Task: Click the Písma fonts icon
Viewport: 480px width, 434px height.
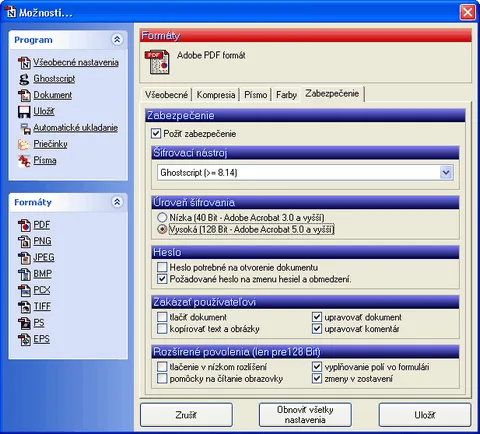Action: coord(24,161)
